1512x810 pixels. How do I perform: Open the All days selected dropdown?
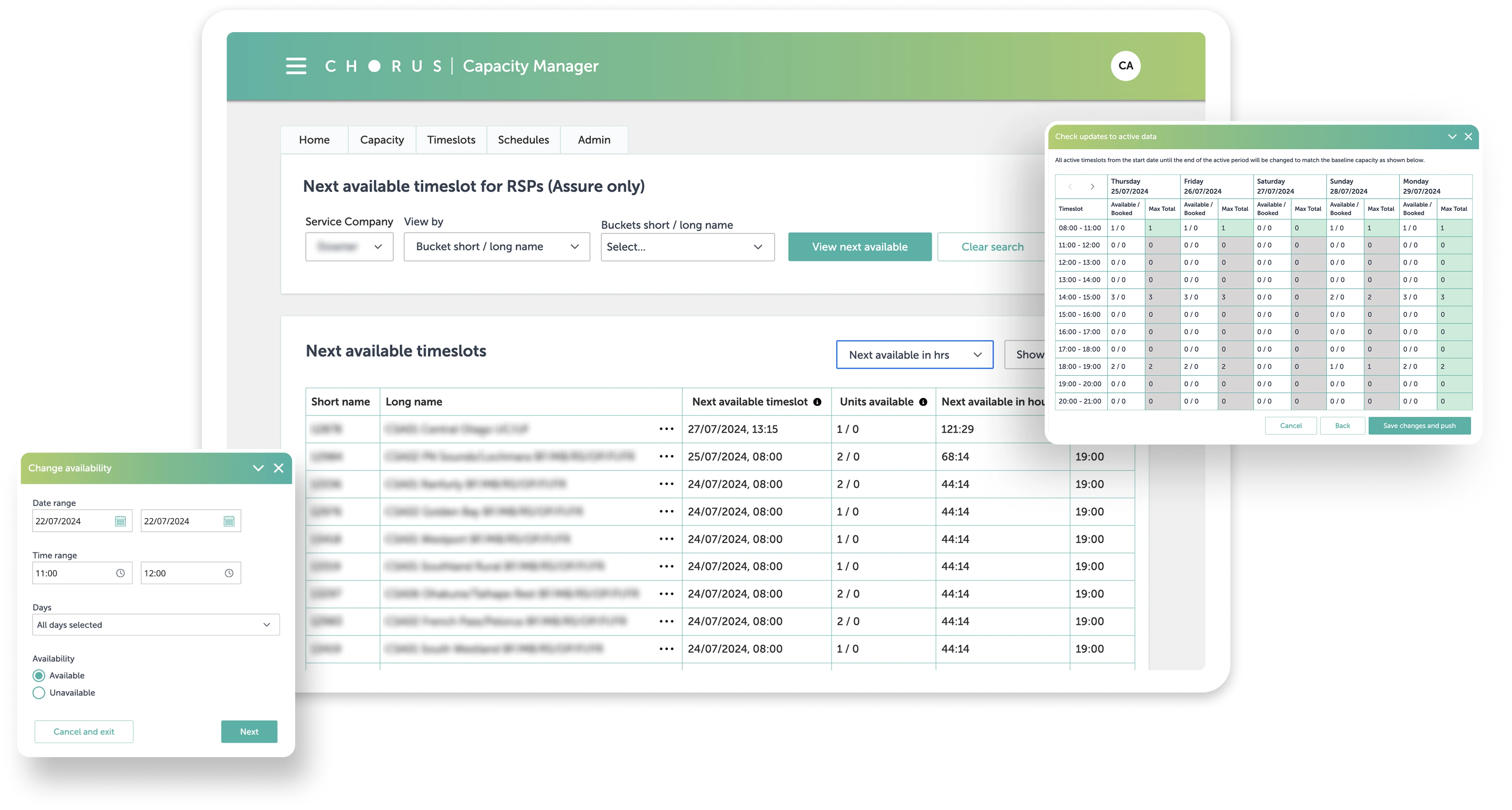pyautogui.click(x=156, y=624)
